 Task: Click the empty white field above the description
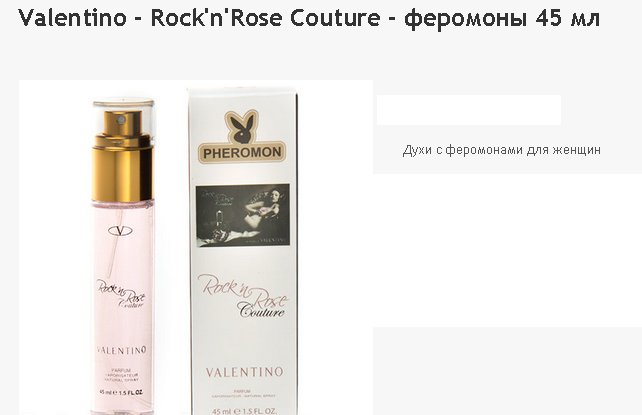(x=469, y=110)
